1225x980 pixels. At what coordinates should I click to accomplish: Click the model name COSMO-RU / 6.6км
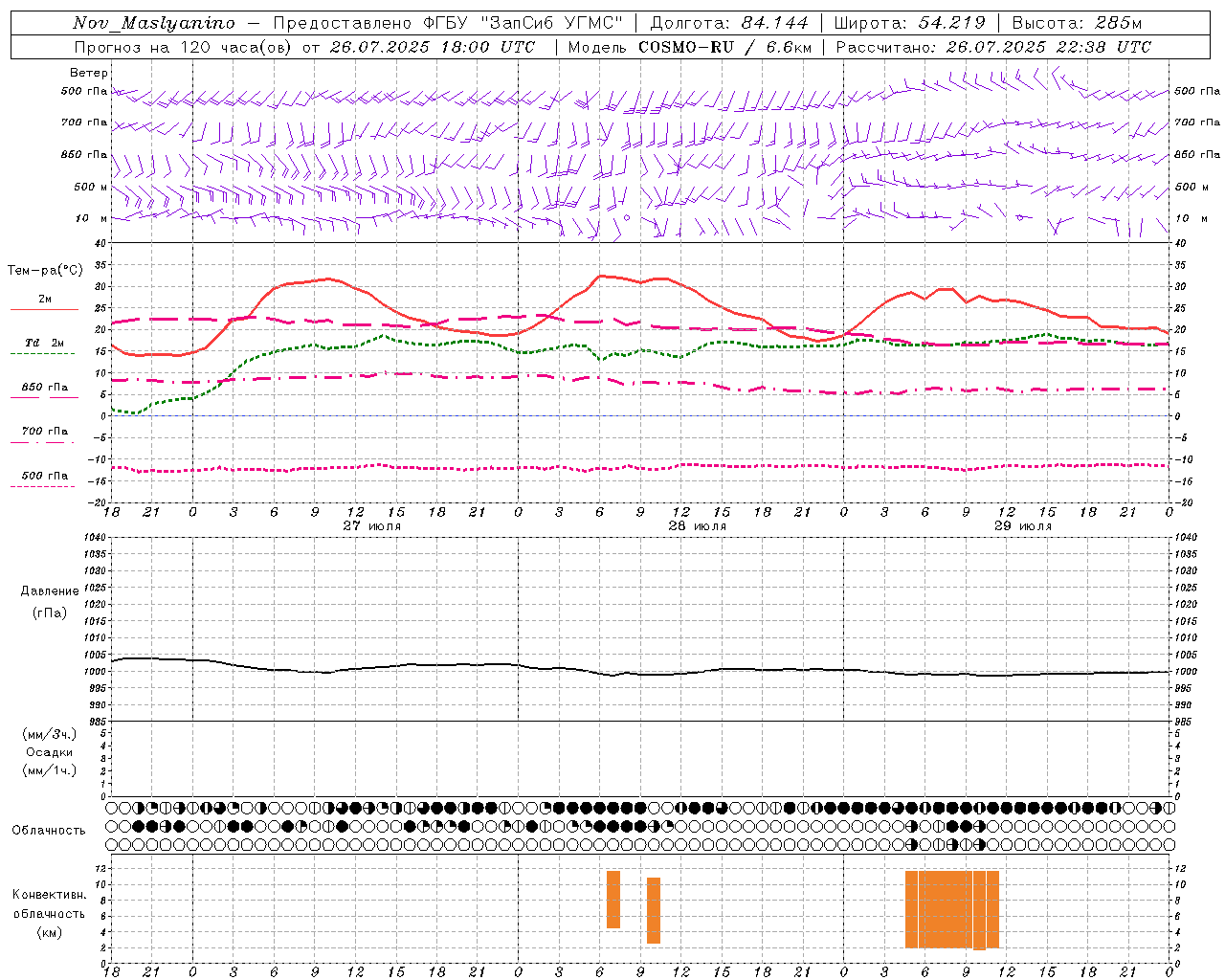[x=725, y=47]
